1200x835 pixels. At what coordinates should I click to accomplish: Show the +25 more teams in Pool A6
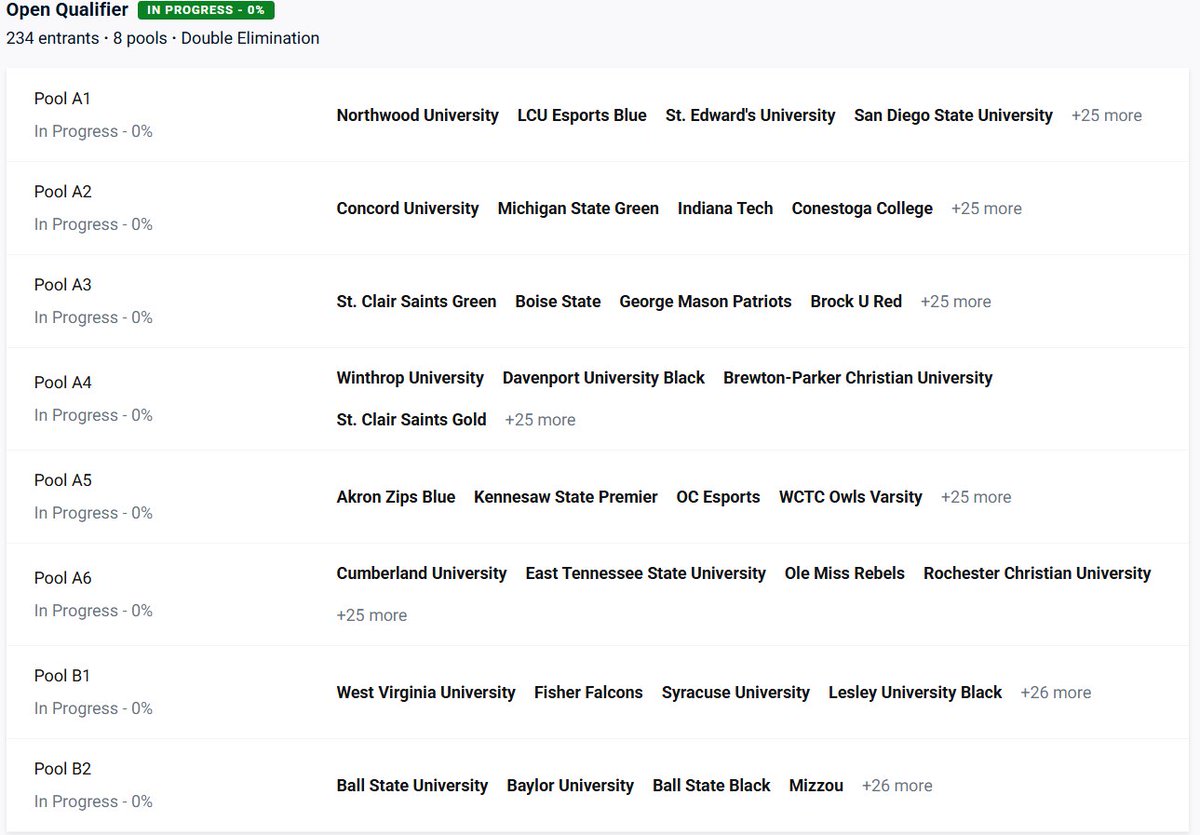click(372, 615)
